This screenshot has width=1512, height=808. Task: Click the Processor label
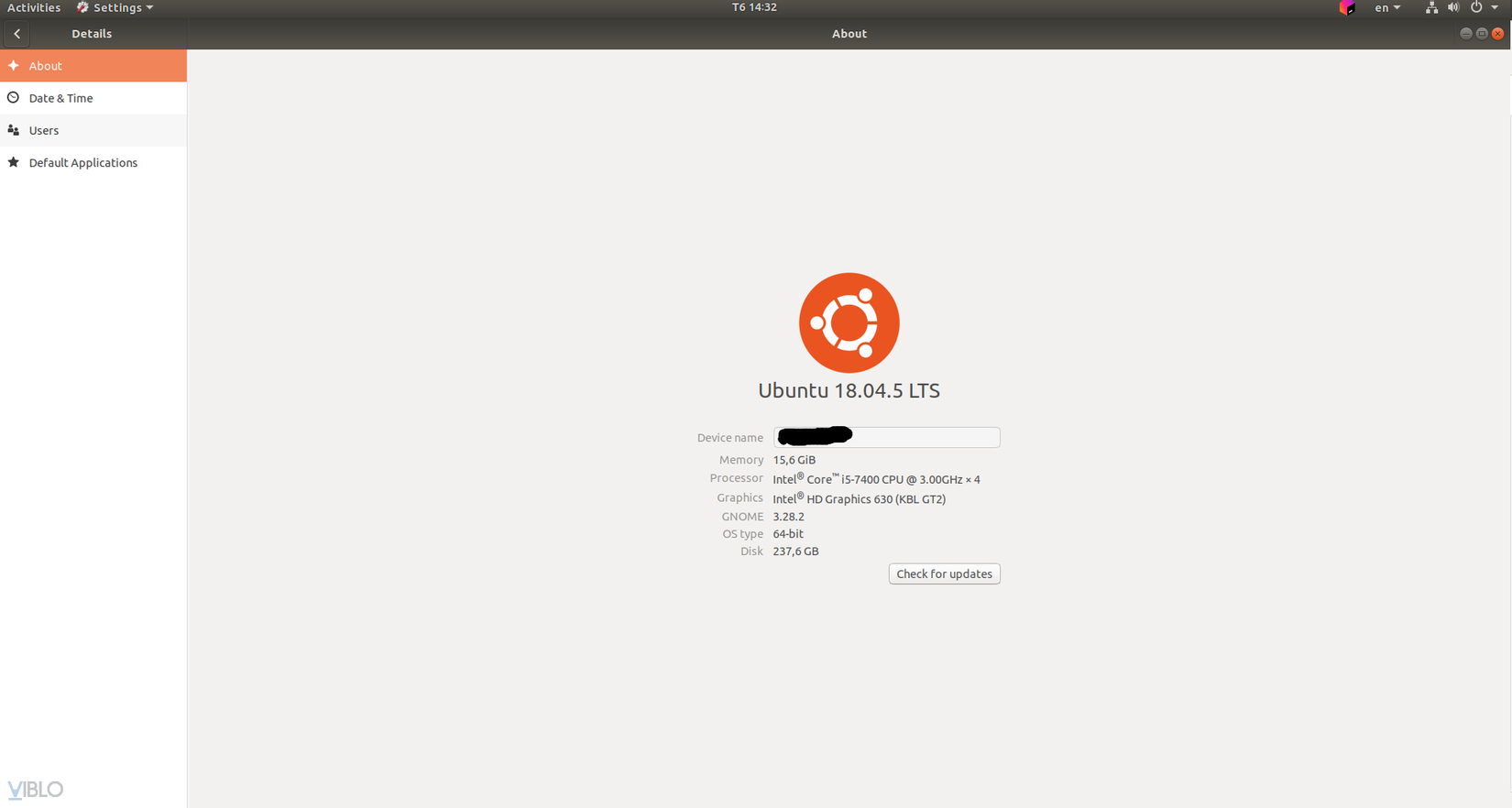[x=736, y=478]
